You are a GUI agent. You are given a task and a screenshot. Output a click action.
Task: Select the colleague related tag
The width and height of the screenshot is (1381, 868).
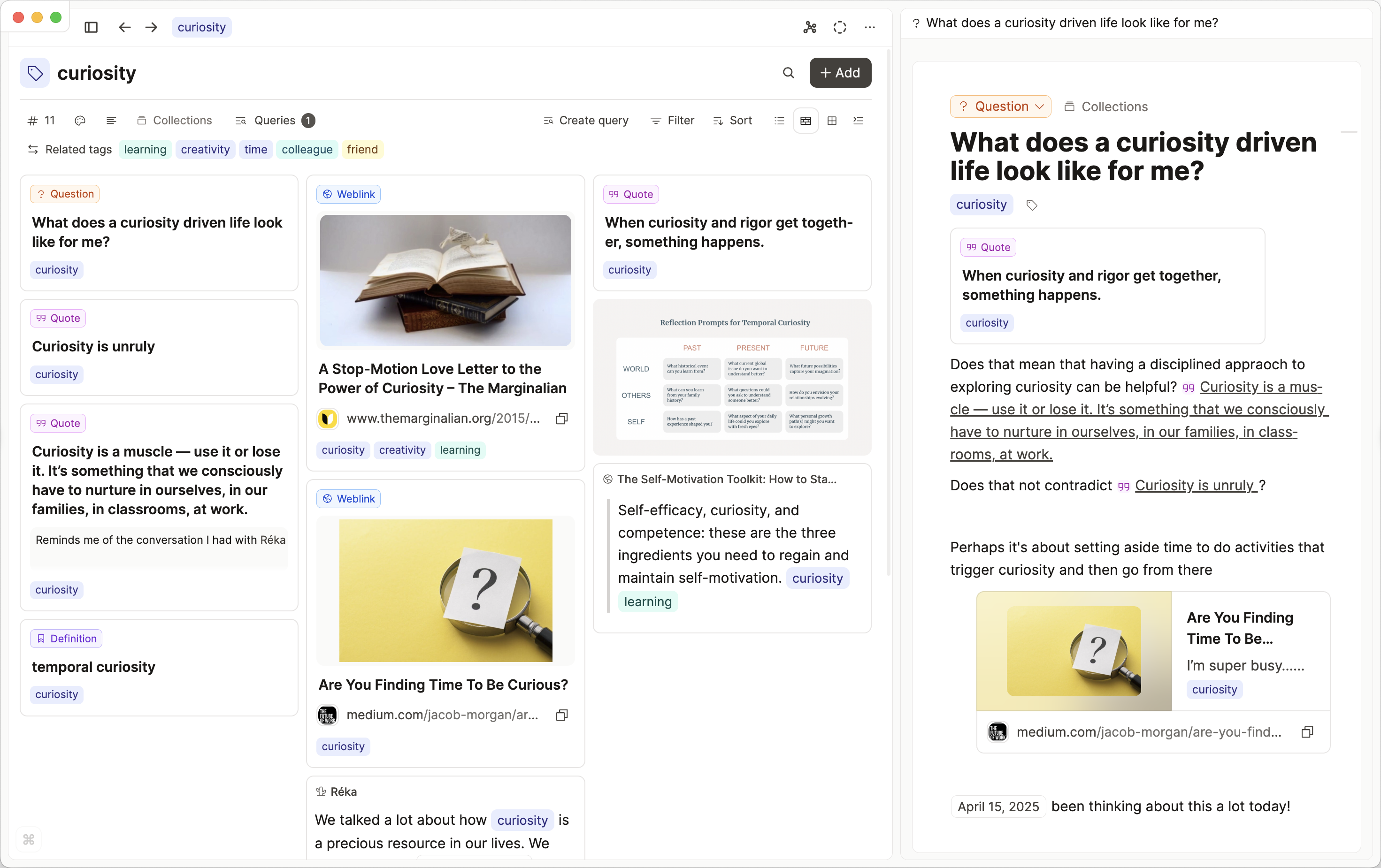click(307, 150)
